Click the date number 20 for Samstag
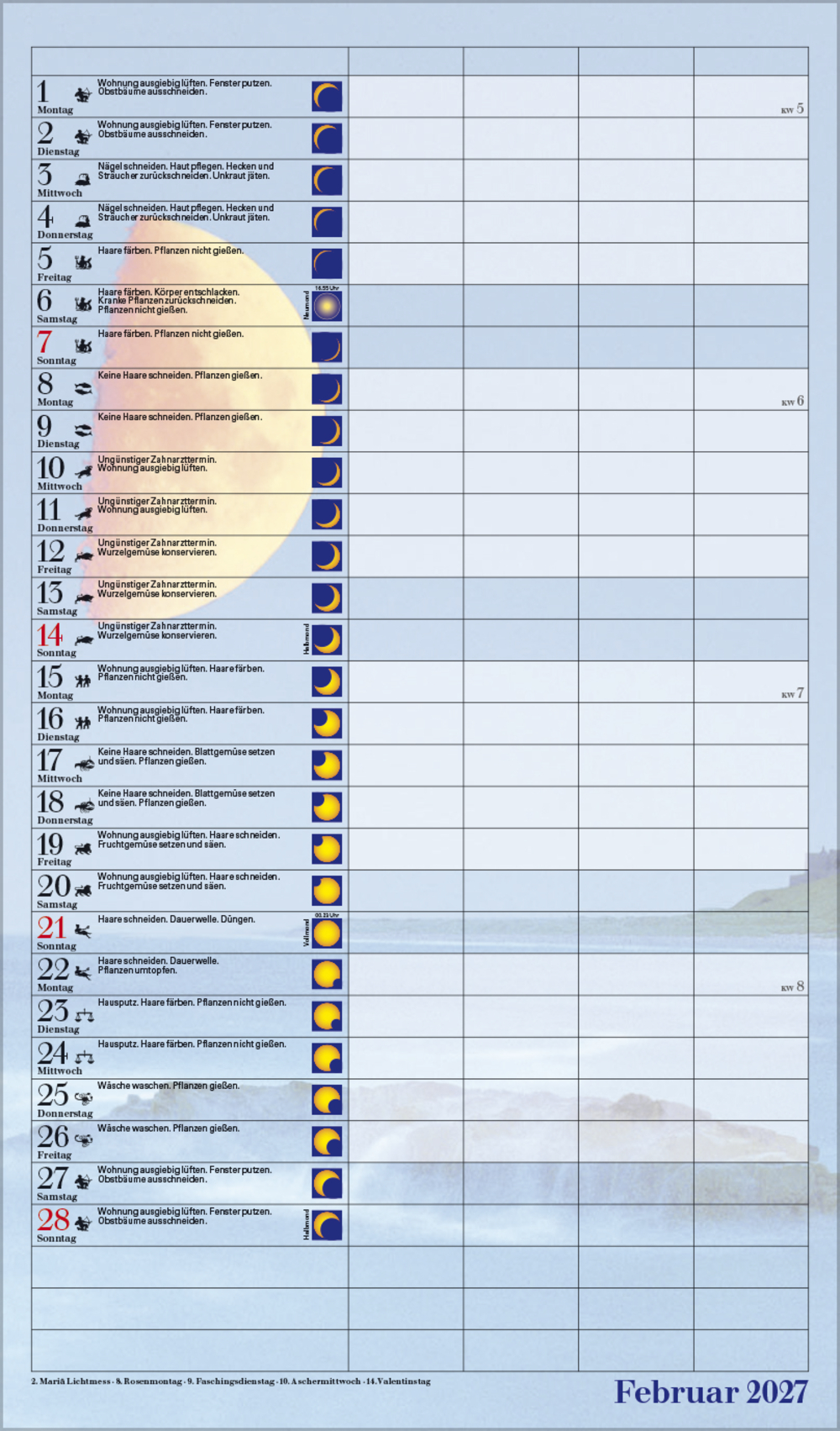 click(54, 886)
